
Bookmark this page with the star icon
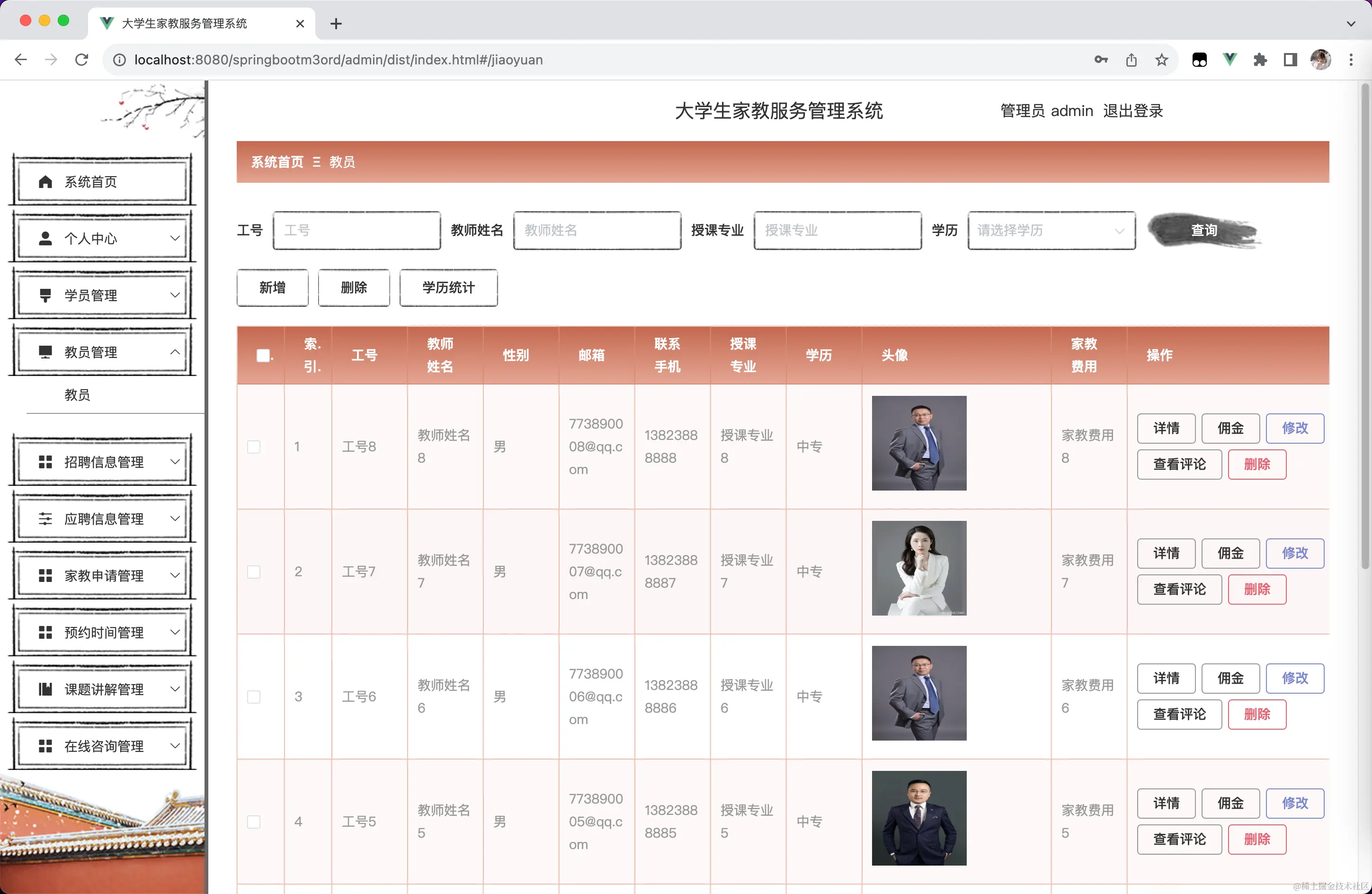[x=1162, y=60]
